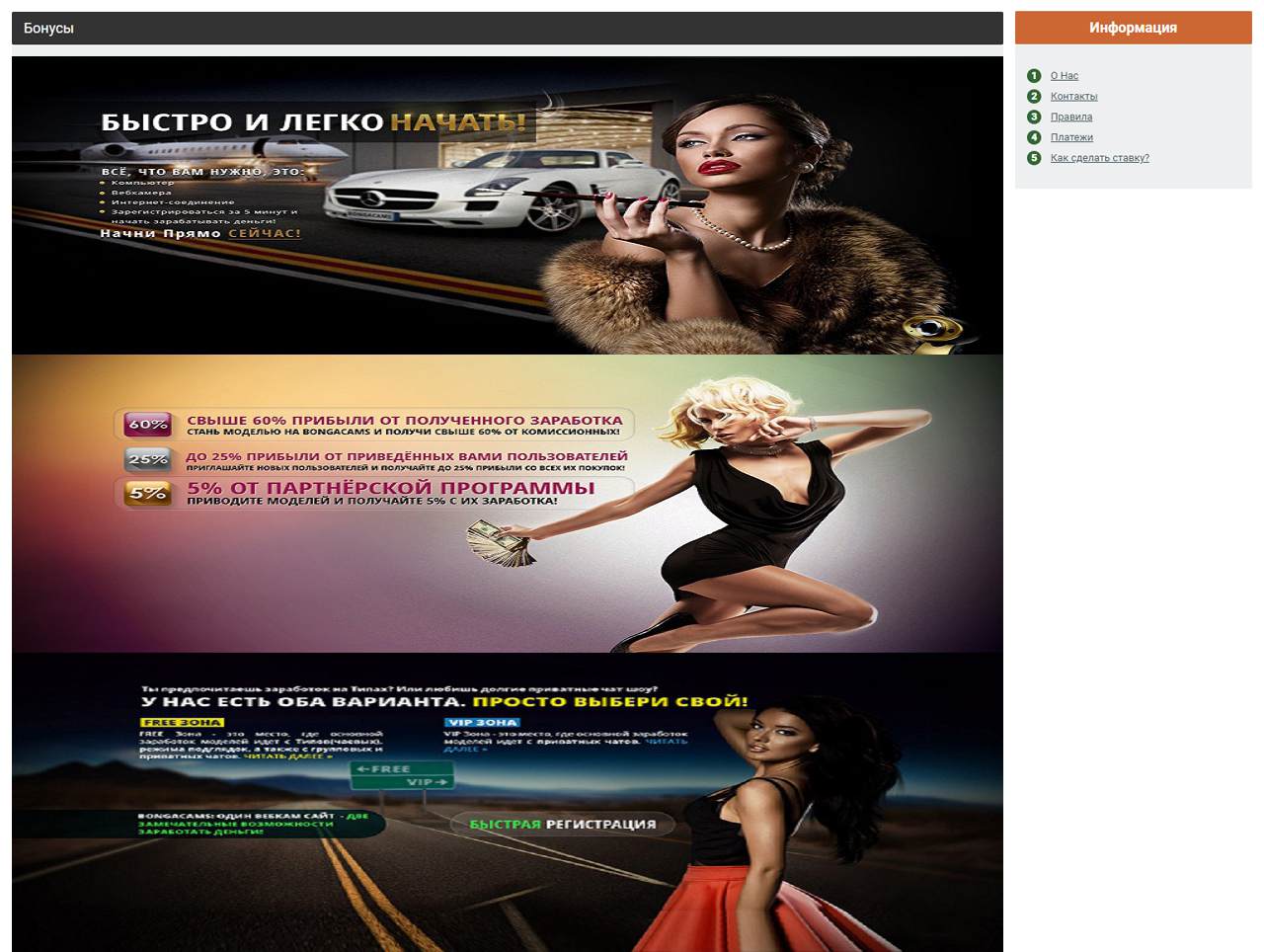The width and height of the screenshot is (1264, 952).
Task: Open the "Правила" link
Action: click(1070, 118)
